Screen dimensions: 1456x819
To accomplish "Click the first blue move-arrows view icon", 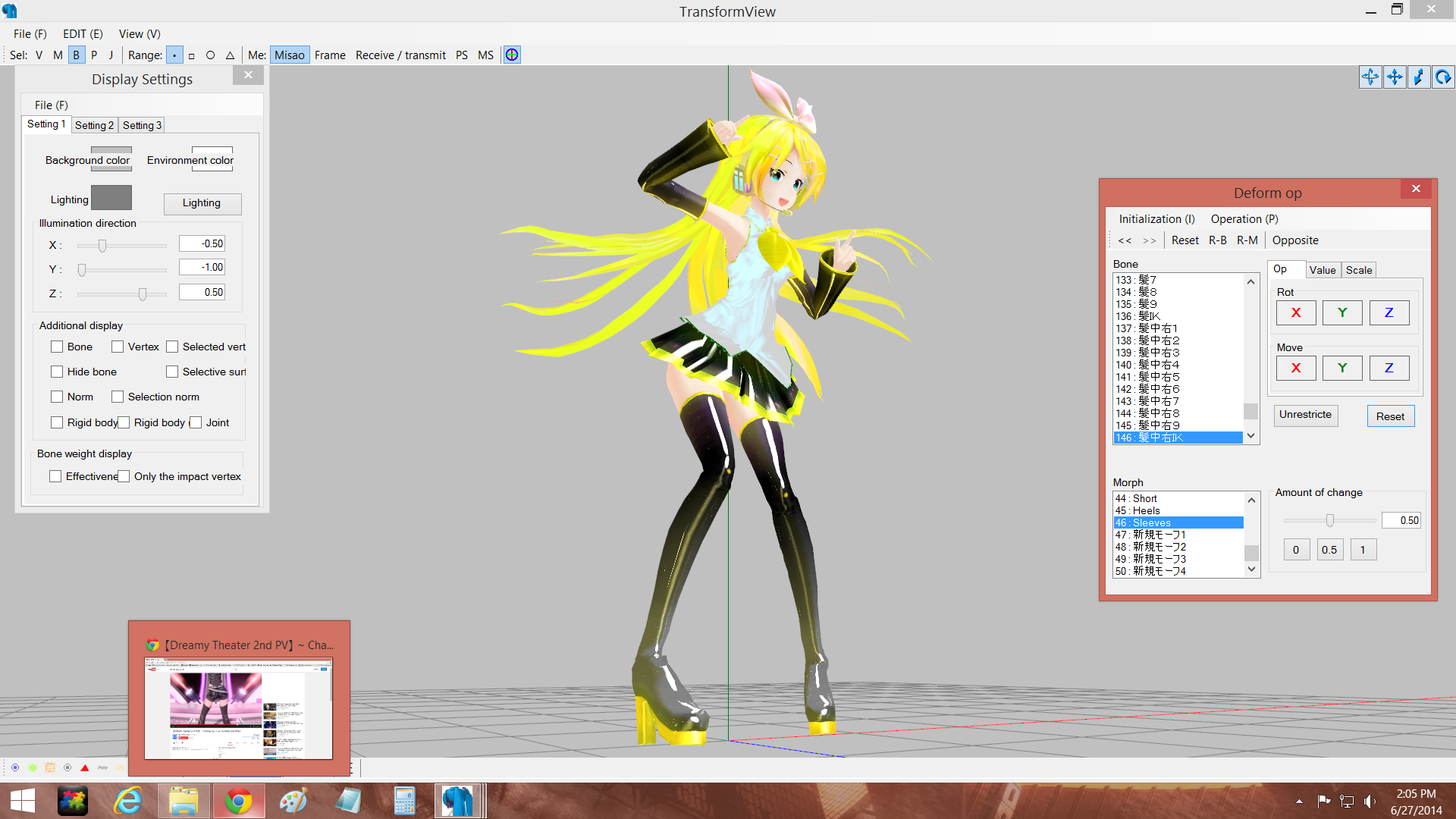I will (1370, 77).
